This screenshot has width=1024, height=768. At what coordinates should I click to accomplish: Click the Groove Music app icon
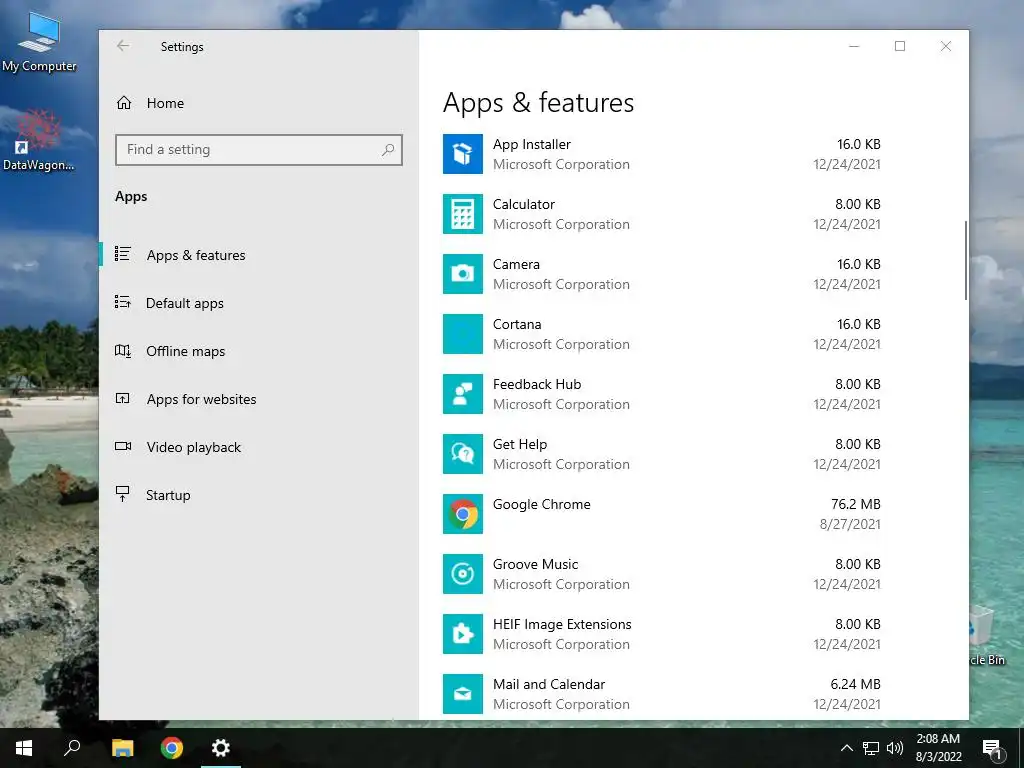click(462, 575)
